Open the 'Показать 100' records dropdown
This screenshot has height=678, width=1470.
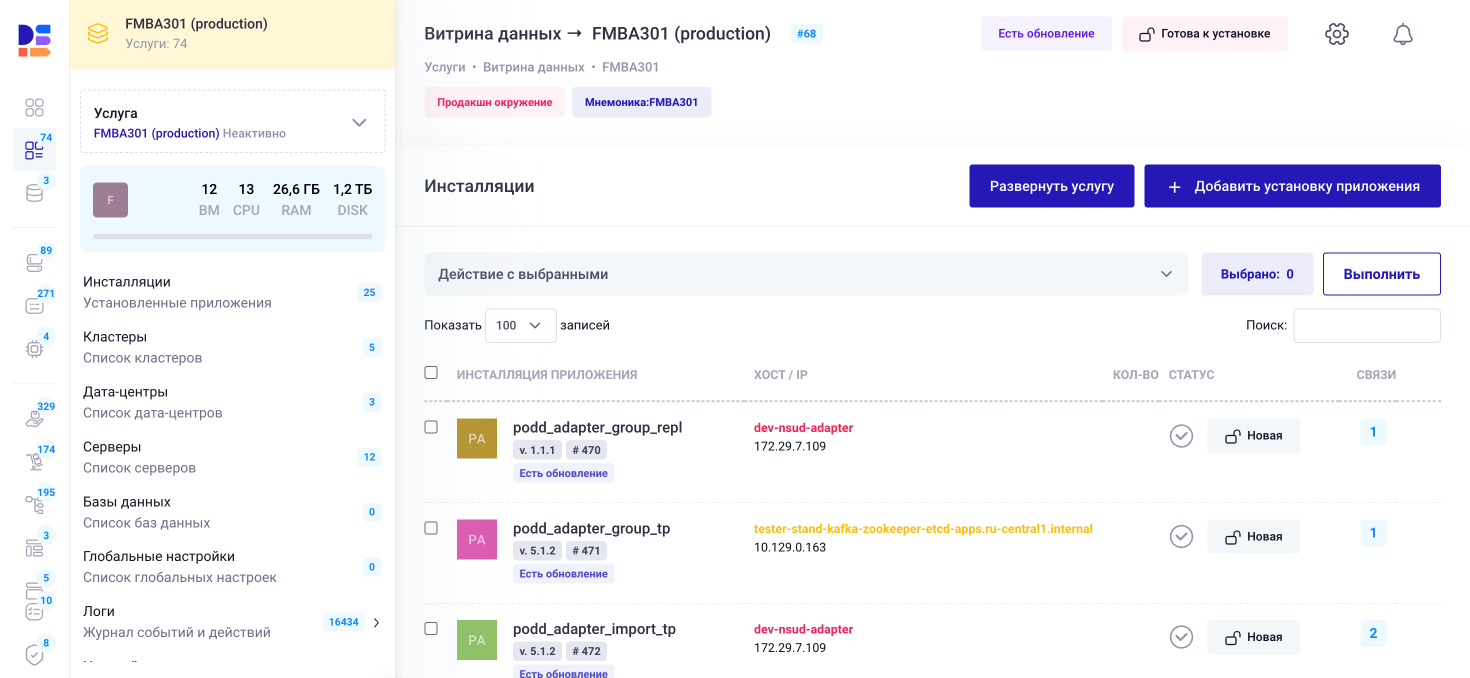point(520,325)
